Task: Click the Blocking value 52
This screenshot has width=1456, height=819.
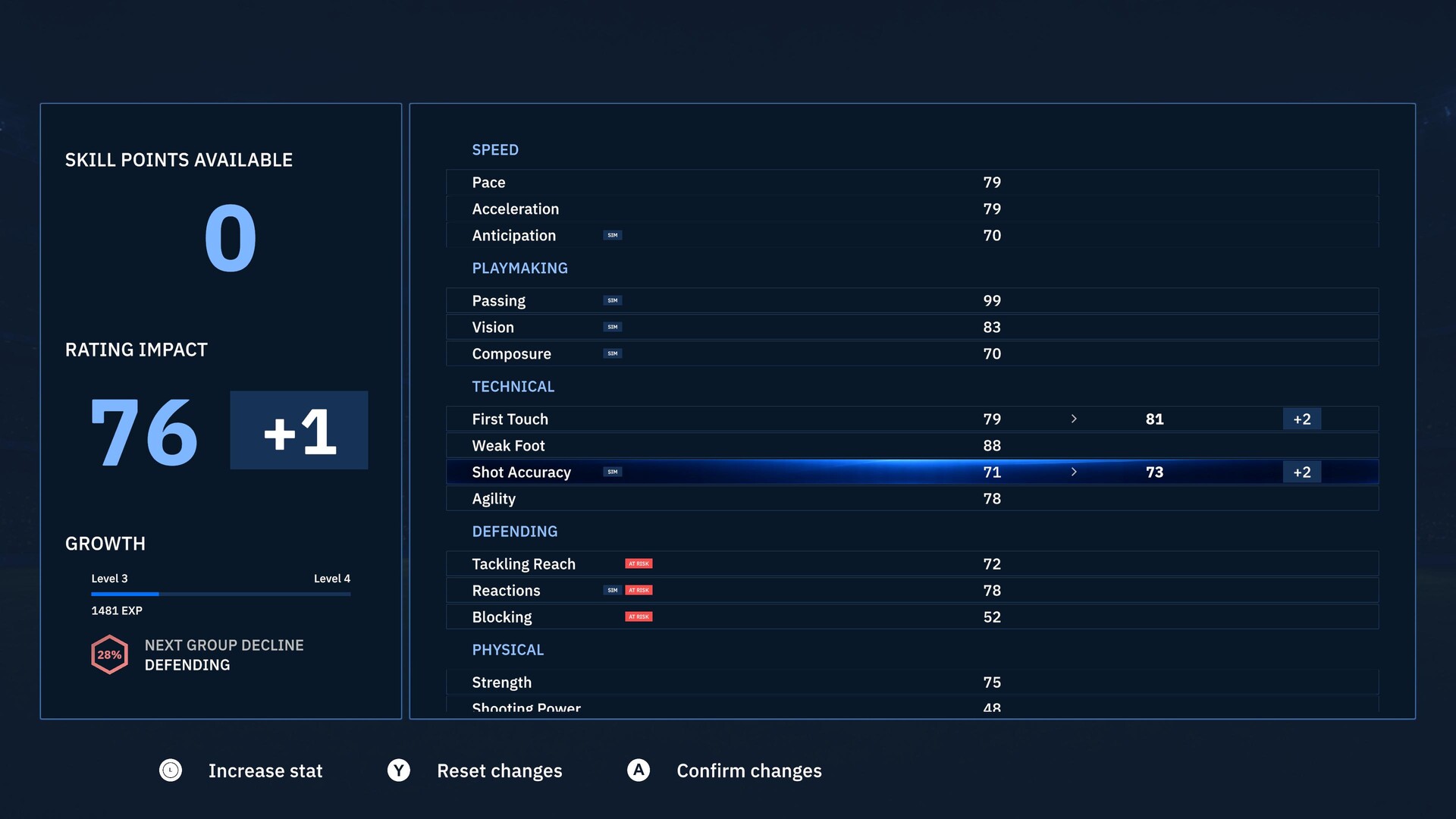Action: [992, 617]
